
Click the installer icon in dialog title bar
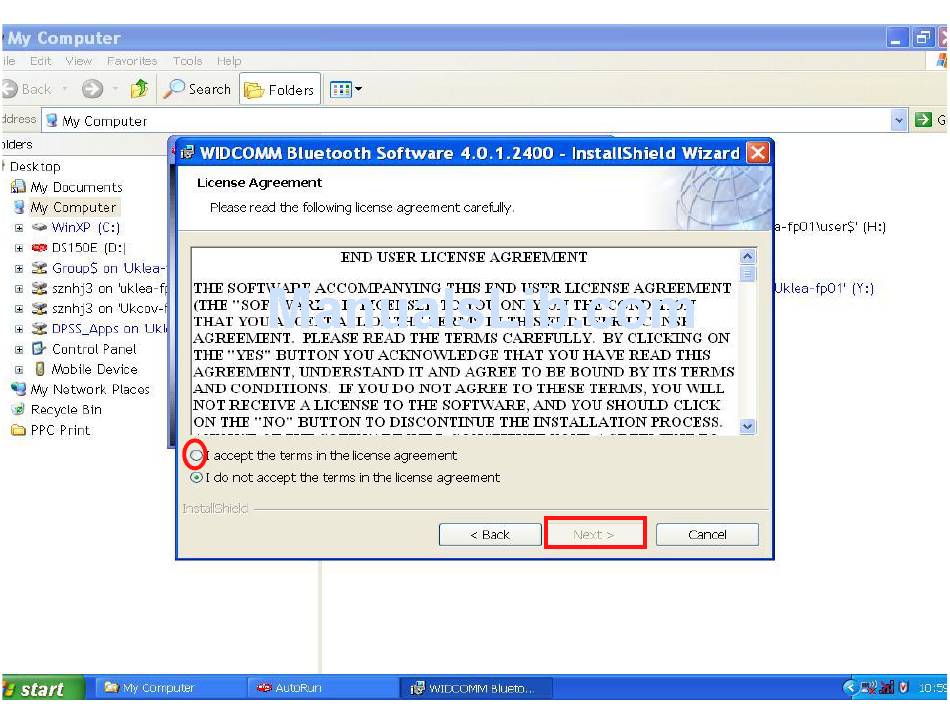click(187, 153)
